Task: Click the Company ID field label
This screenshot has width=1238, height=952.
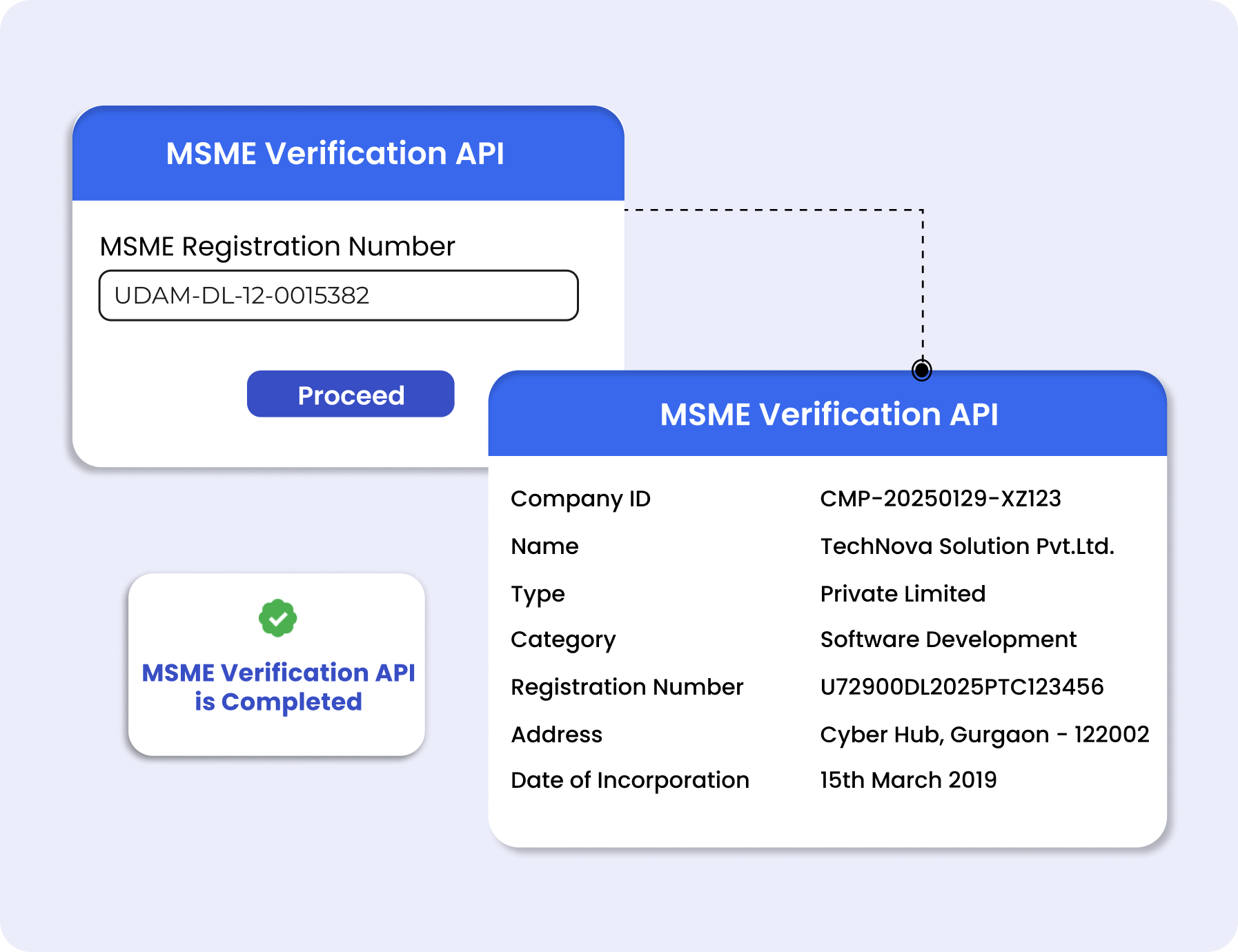Action: (580, 498)
